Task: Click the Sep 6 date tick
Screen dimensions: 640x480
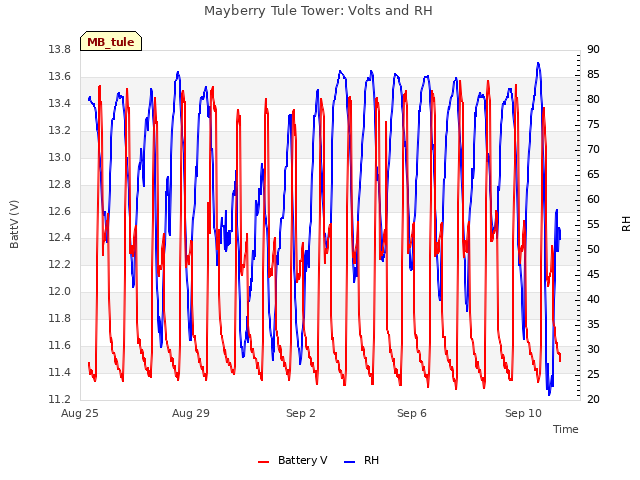Action: pos(412,413)
